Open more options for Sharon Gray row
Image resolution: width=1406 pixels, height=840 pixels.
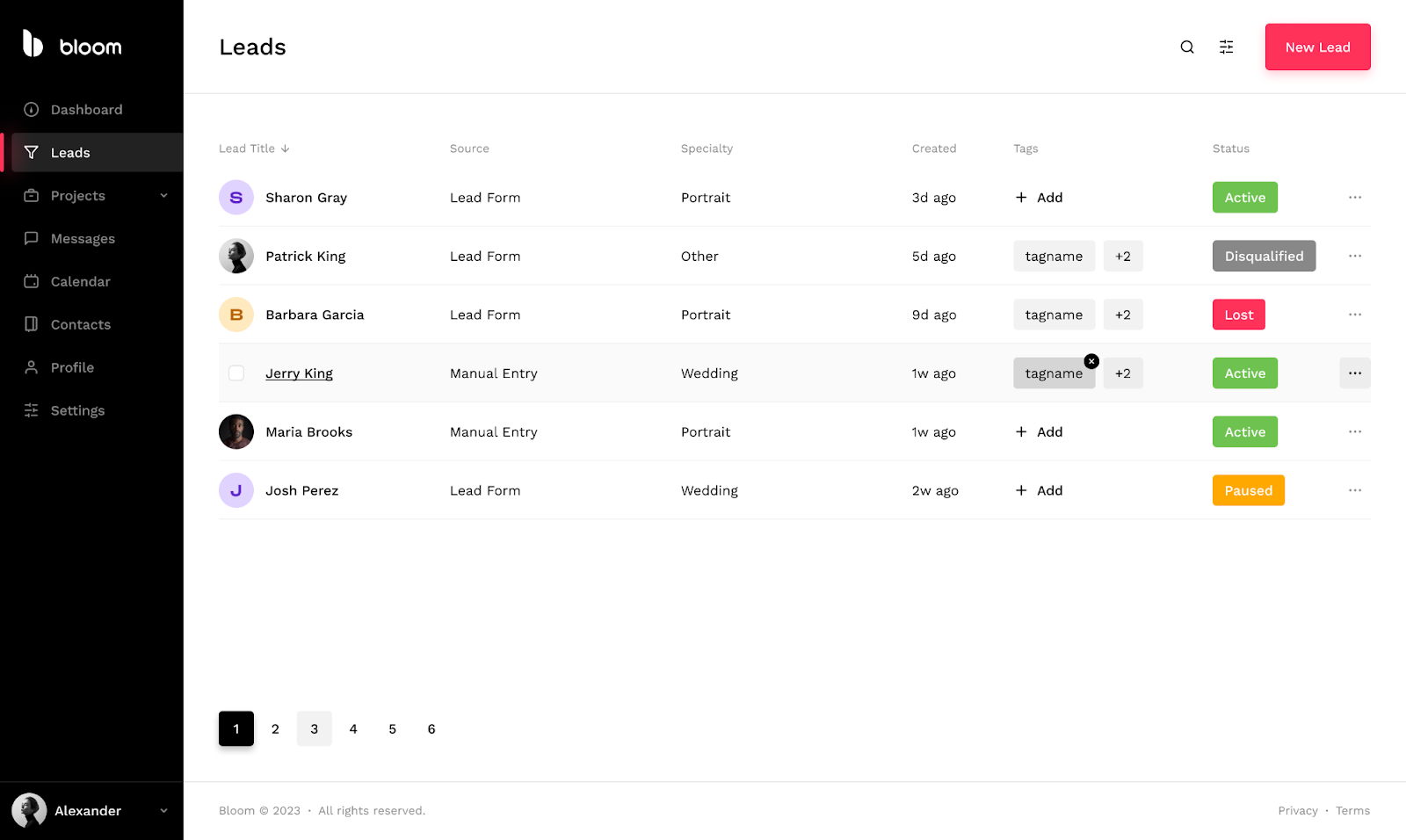click(1354, 198)
